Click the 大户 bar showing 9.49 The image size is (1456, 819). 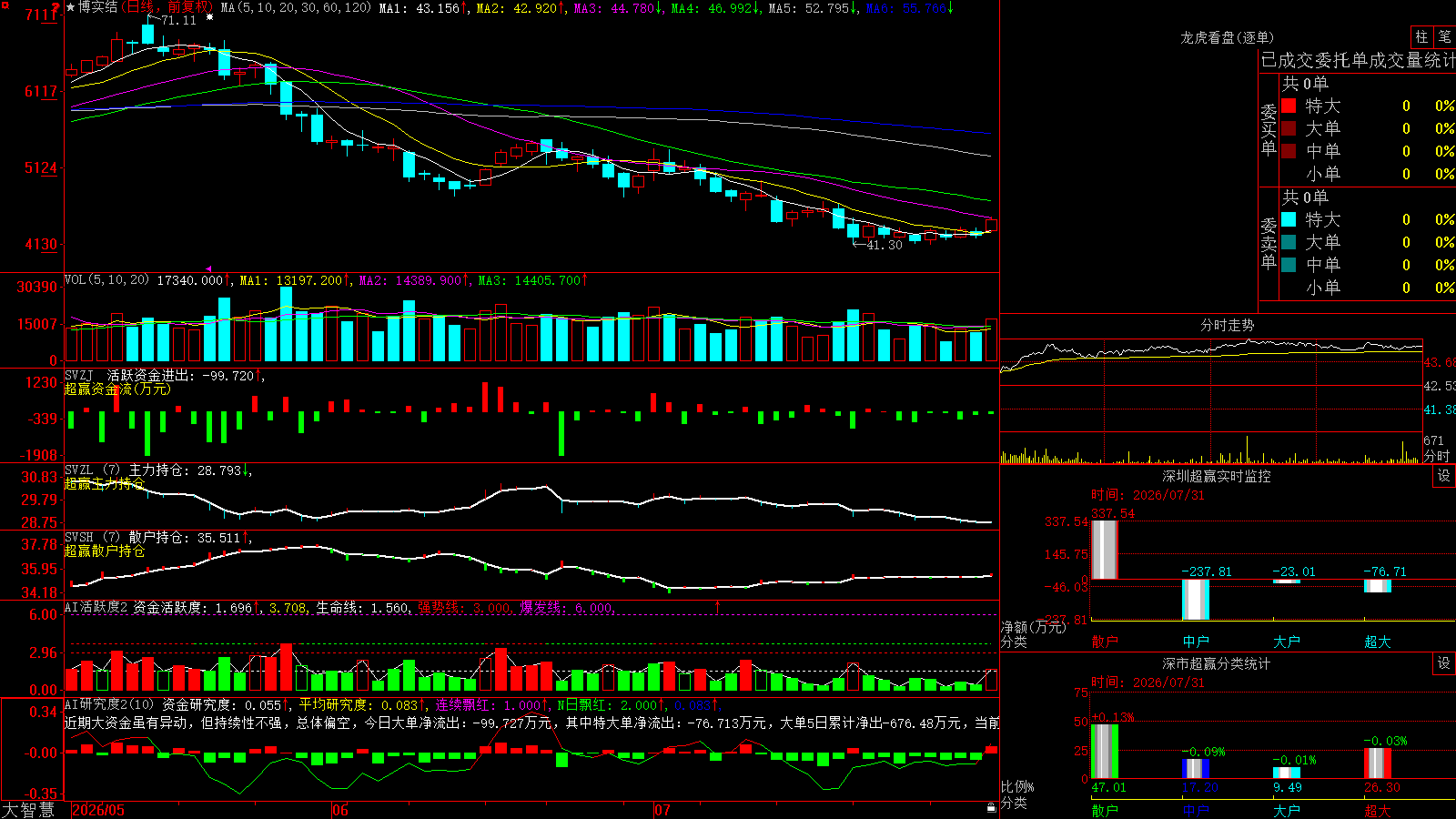pos(1286,773)
